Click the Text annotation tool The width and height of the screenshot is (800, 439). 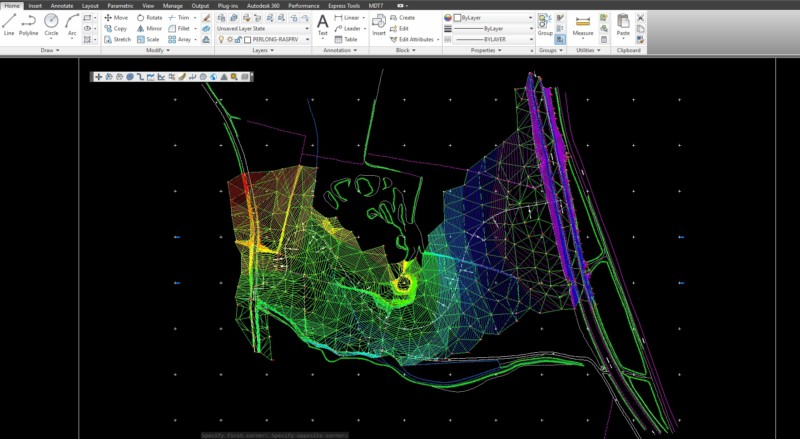click(x=322, y=23)
